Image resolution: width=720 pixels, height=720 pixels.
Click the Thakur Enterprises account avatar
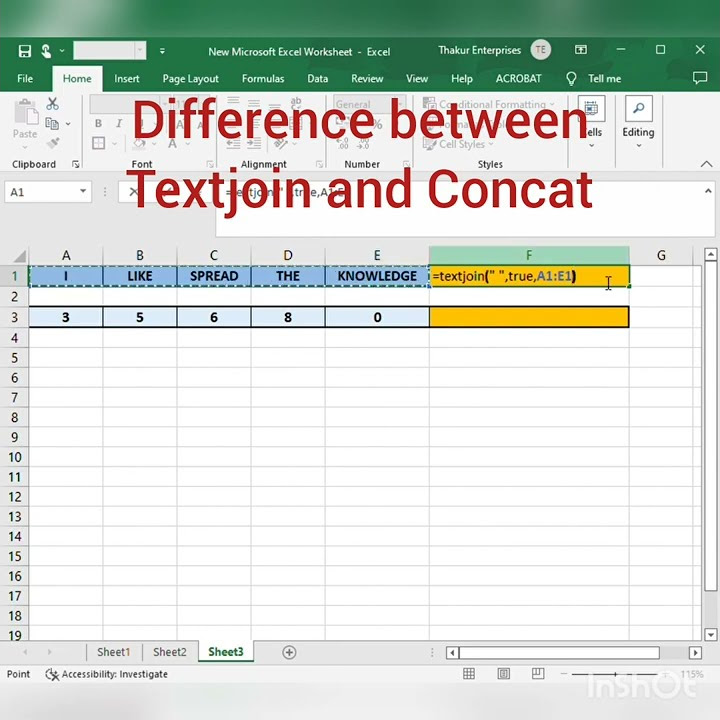[540, 50]
